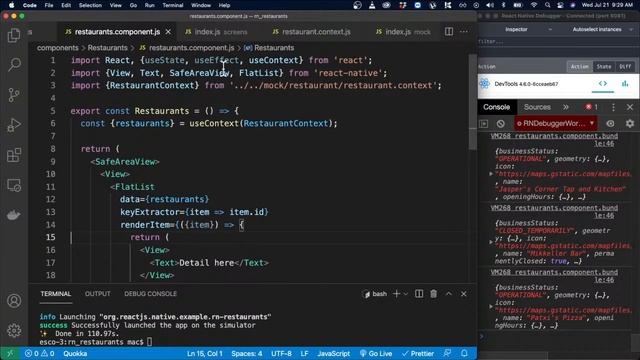Open the Terminal menu in menu bar
640x360 pixels.
(x=173, y=5)
